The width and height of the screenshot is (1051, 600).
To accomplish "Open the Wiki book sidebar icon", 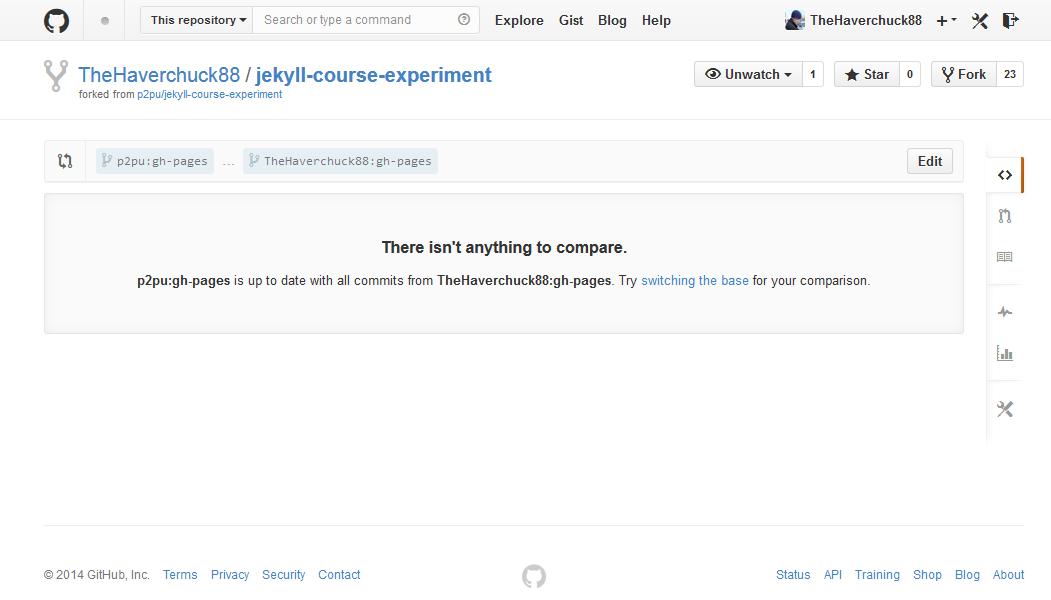I will (x=1004, y=257).
